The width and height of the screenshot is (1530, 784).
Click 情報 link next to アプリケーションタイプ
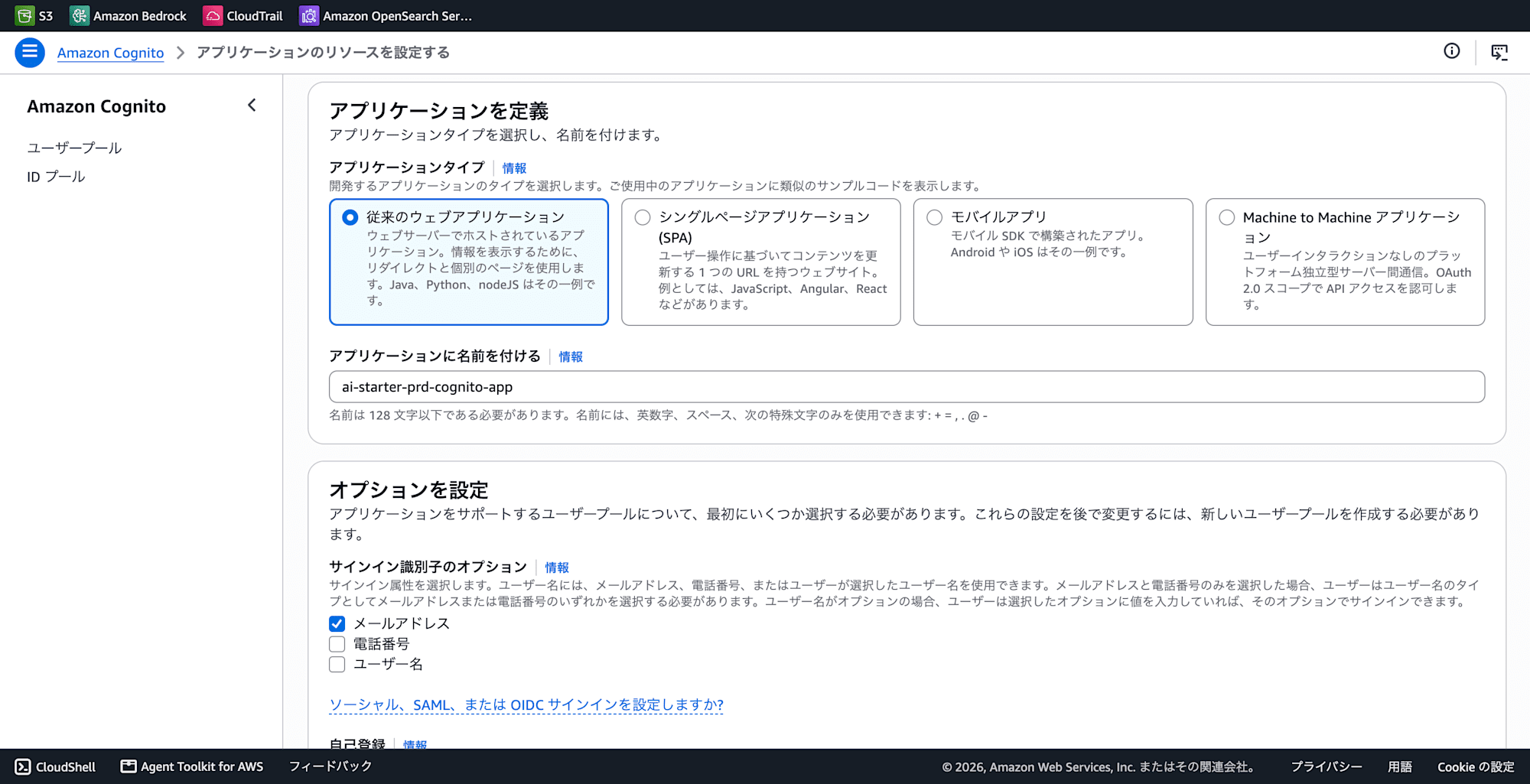click(514, 168)
